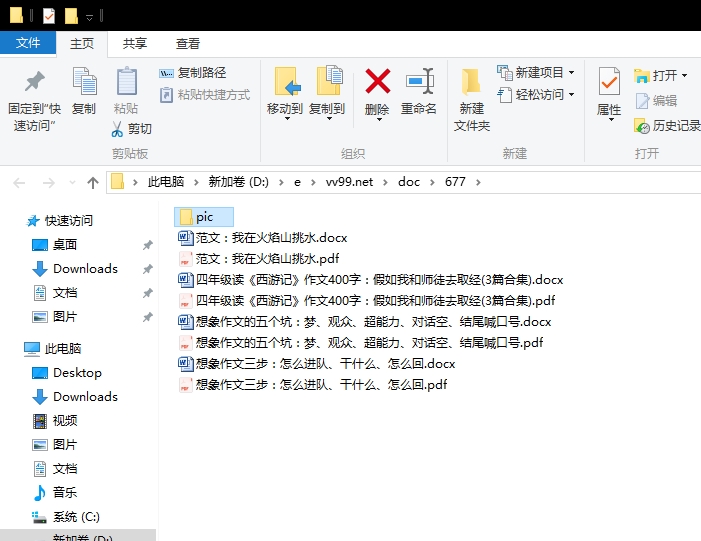Click the red Delete (删除) icon
This screenshot has height=541, width=701.
click(378, 81)
